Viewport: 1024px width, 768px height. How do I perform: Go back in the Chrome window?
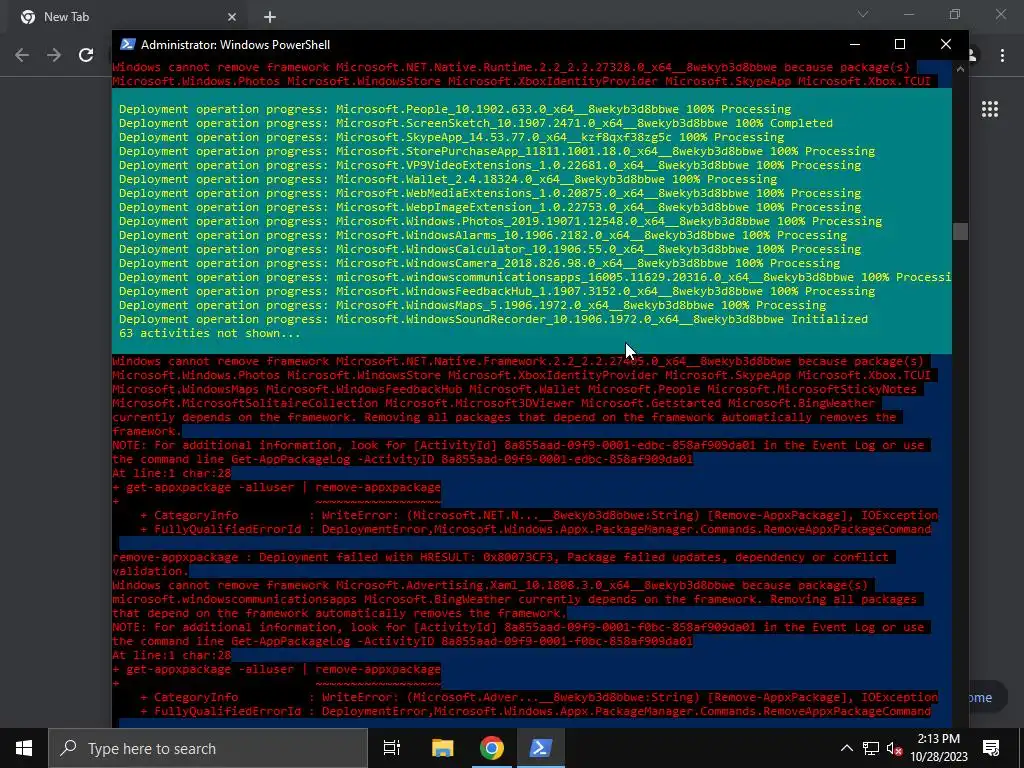(x=22, y=55)
